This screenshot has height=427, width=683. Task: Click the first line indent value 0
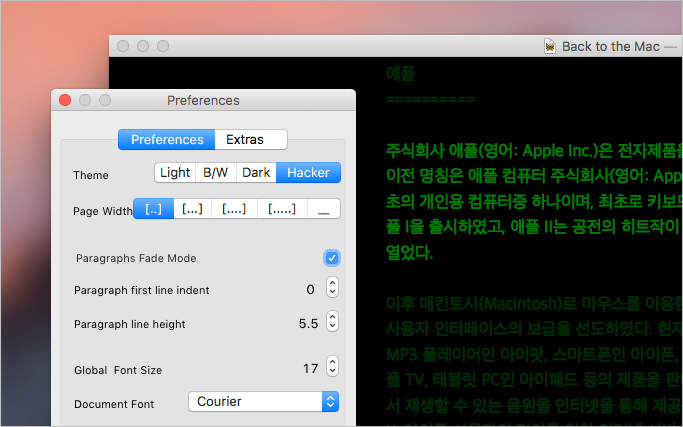click(x=310, y=290)
